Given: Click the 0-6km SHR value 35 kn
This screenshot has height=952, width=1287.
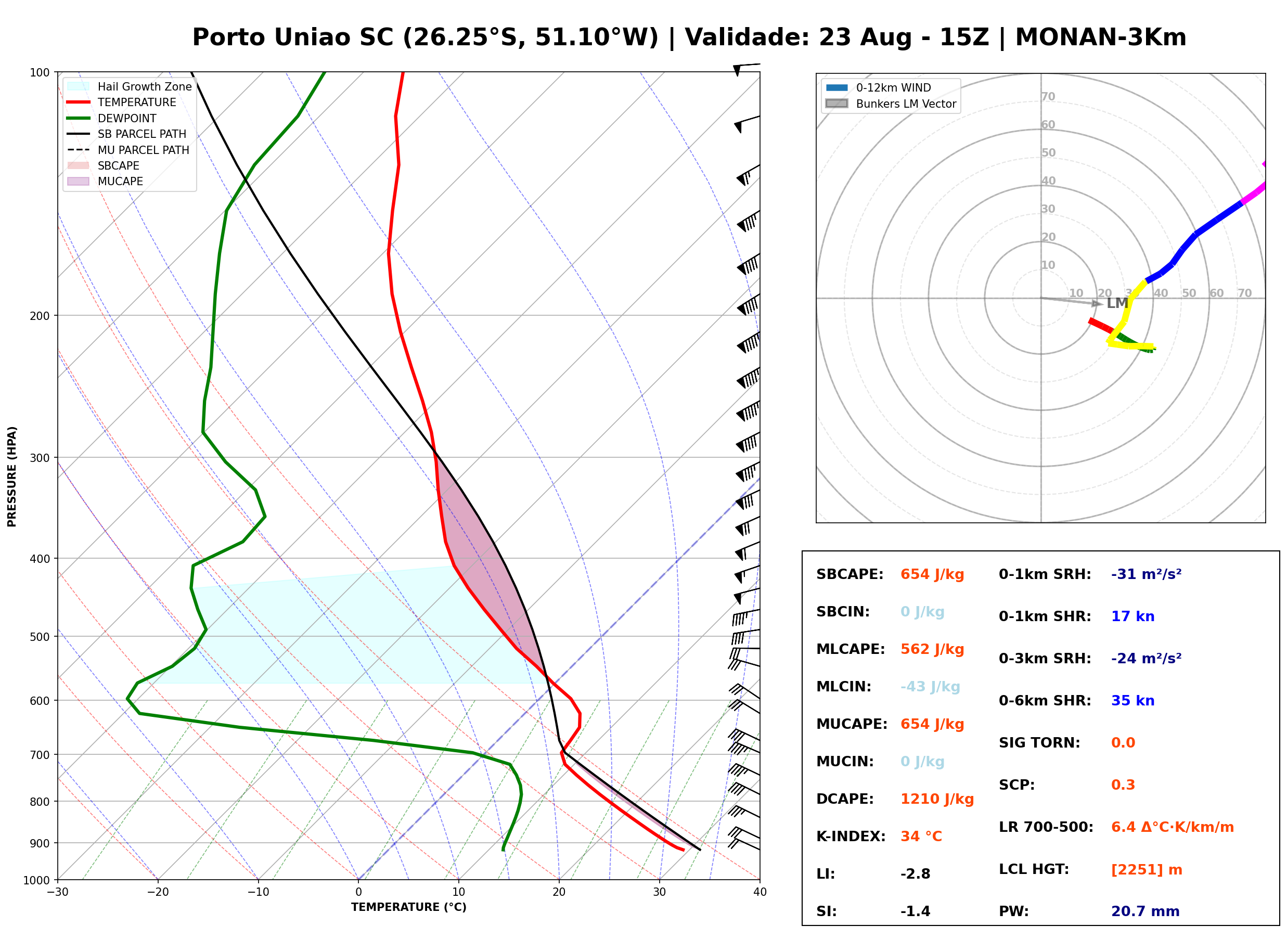Looking at the screenshot, I should 1134,701.
